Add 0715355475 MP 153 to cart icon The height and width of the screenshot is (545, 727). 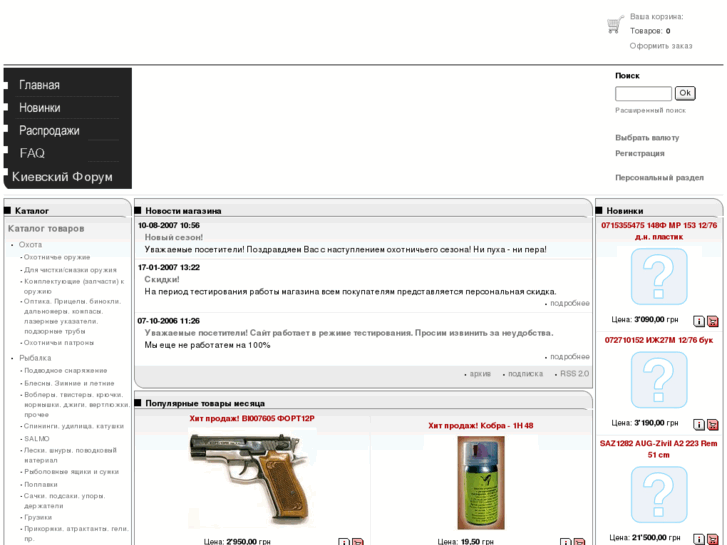point(713,321)
